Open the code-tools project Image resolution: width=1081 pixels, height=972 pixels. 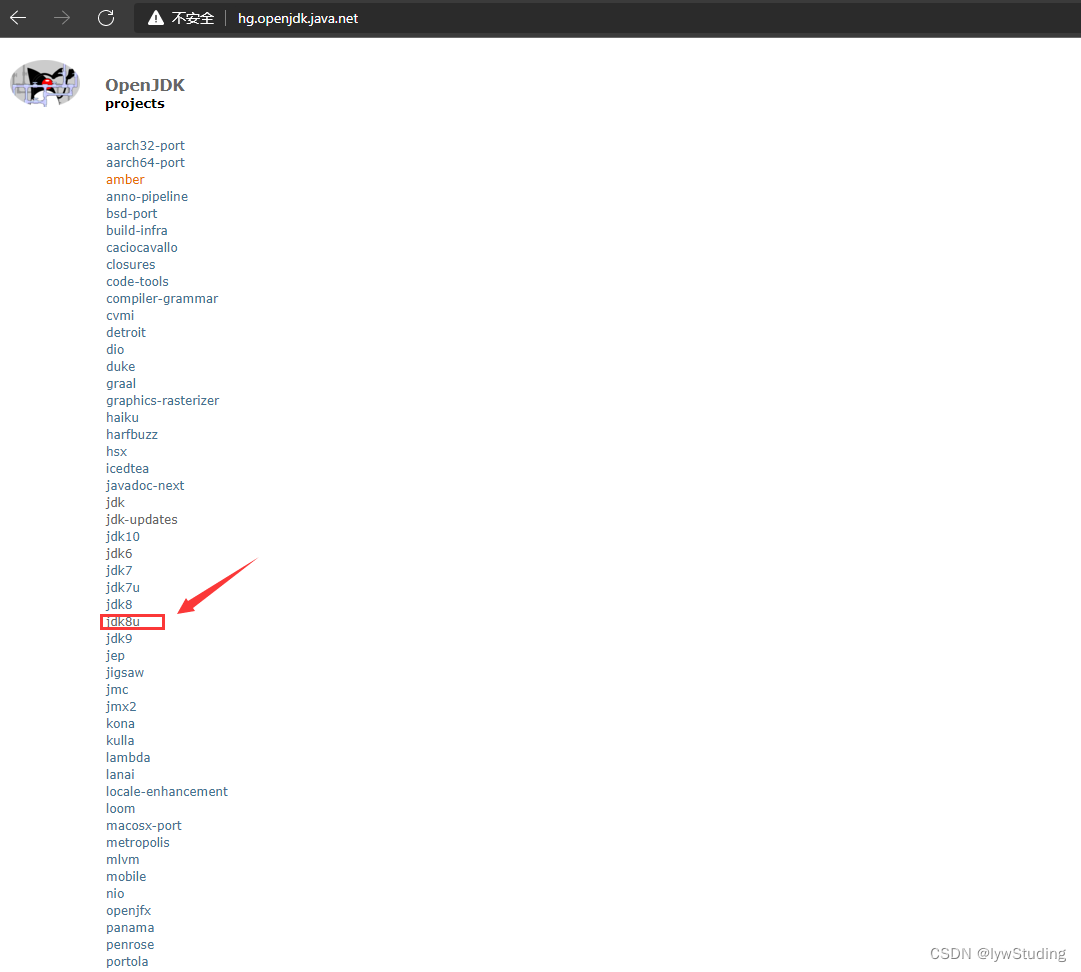click(x=137, y=281)
